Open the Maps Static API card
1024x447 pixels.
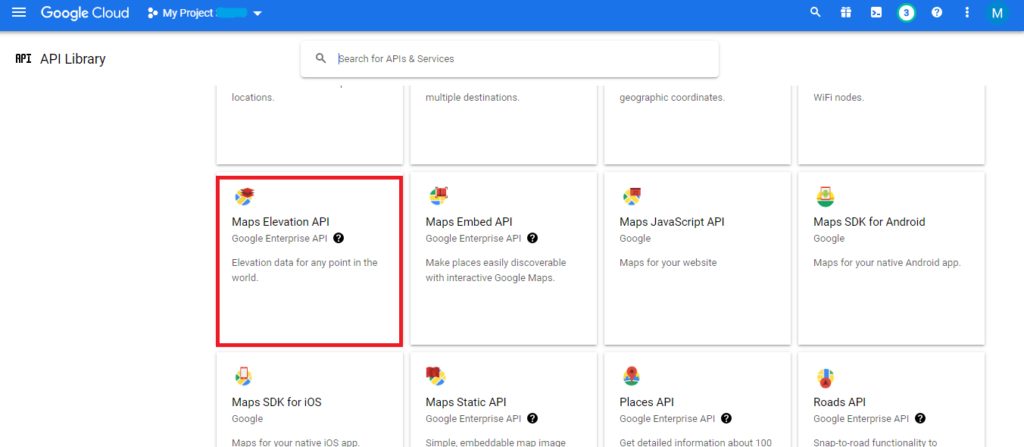pos(504,400)
